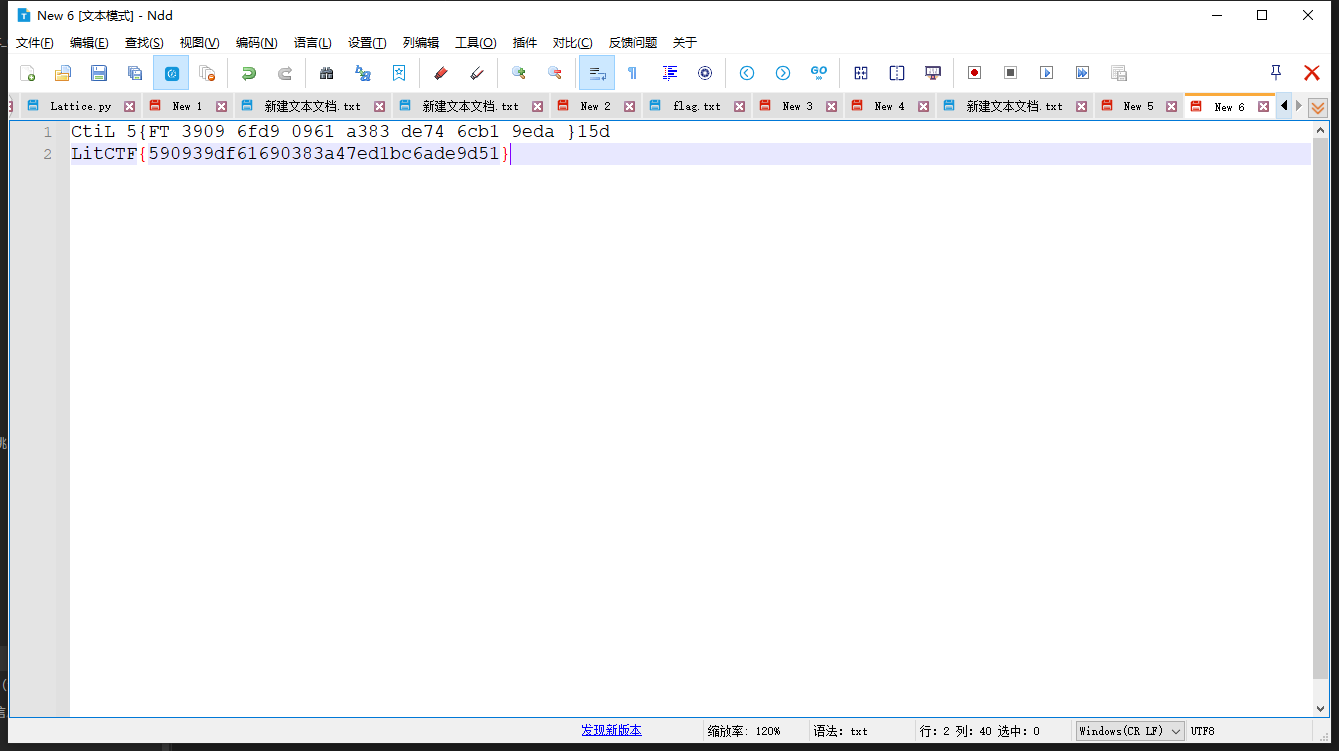
Task: Toggle word wrap toolbar button
Action: coord(597,73)
